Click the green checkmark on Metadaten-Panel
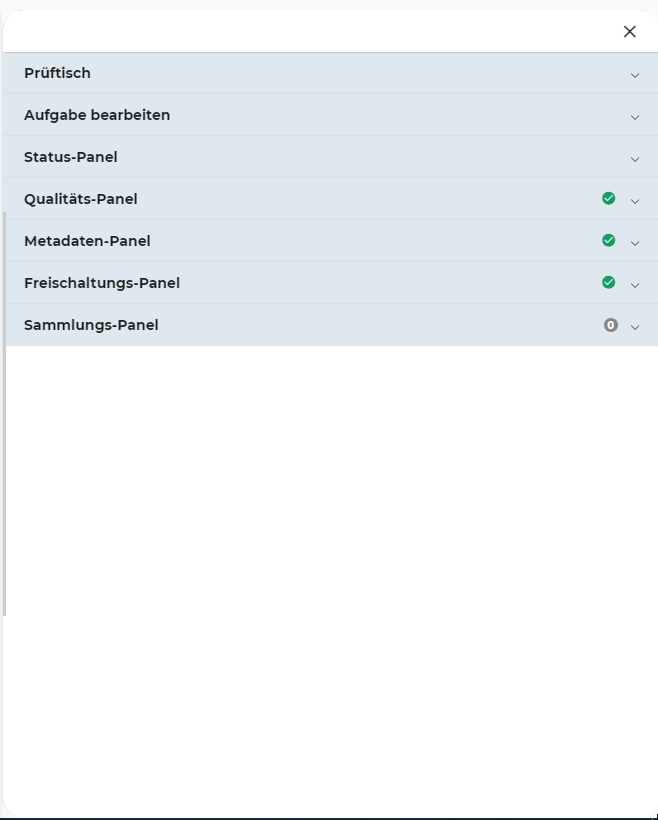The height and width of the screenshot is (820, 658). click(x=608, y=240)
